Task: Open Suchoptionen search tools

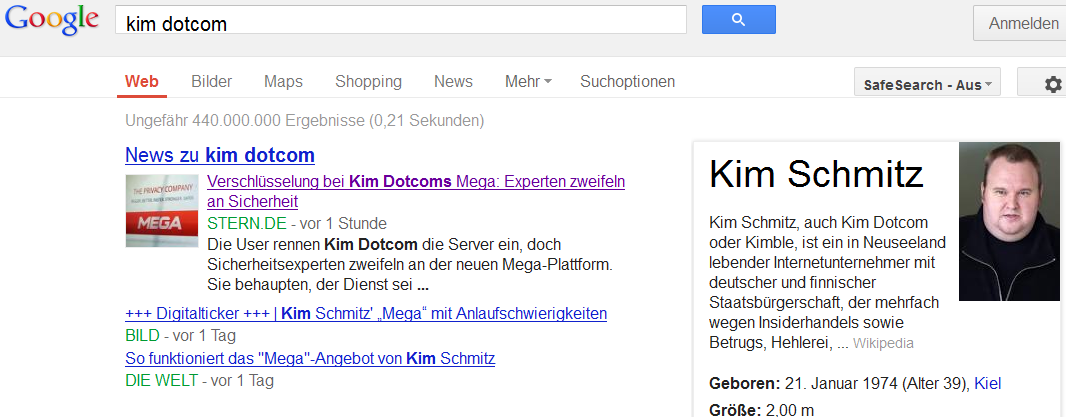Action: click(627, 82)
